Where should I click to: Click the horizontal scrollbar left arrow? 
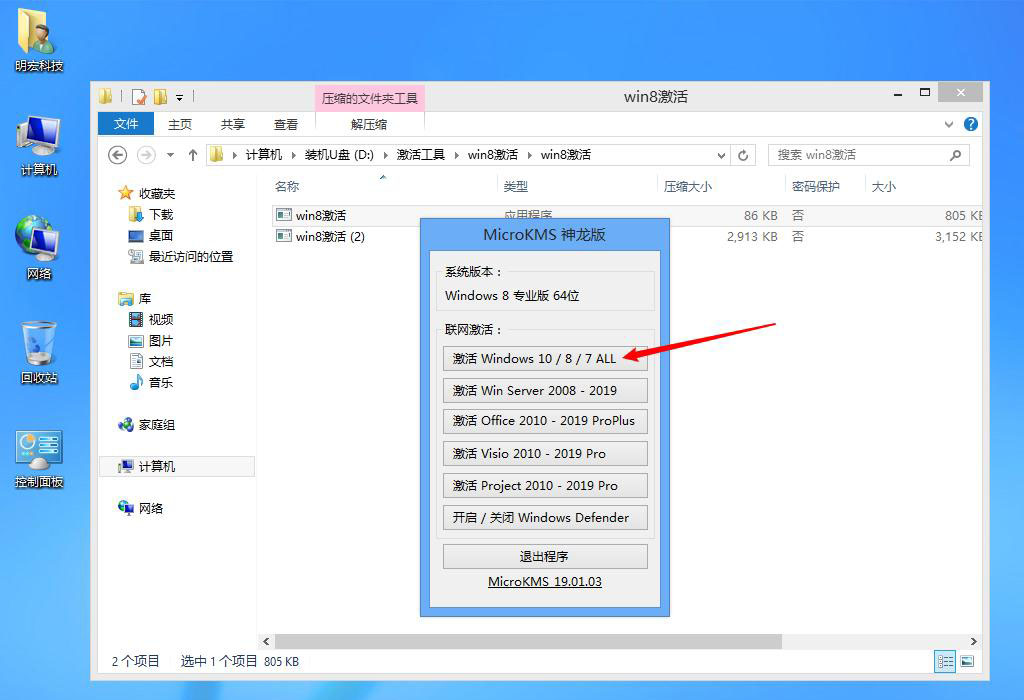[266, 642]
